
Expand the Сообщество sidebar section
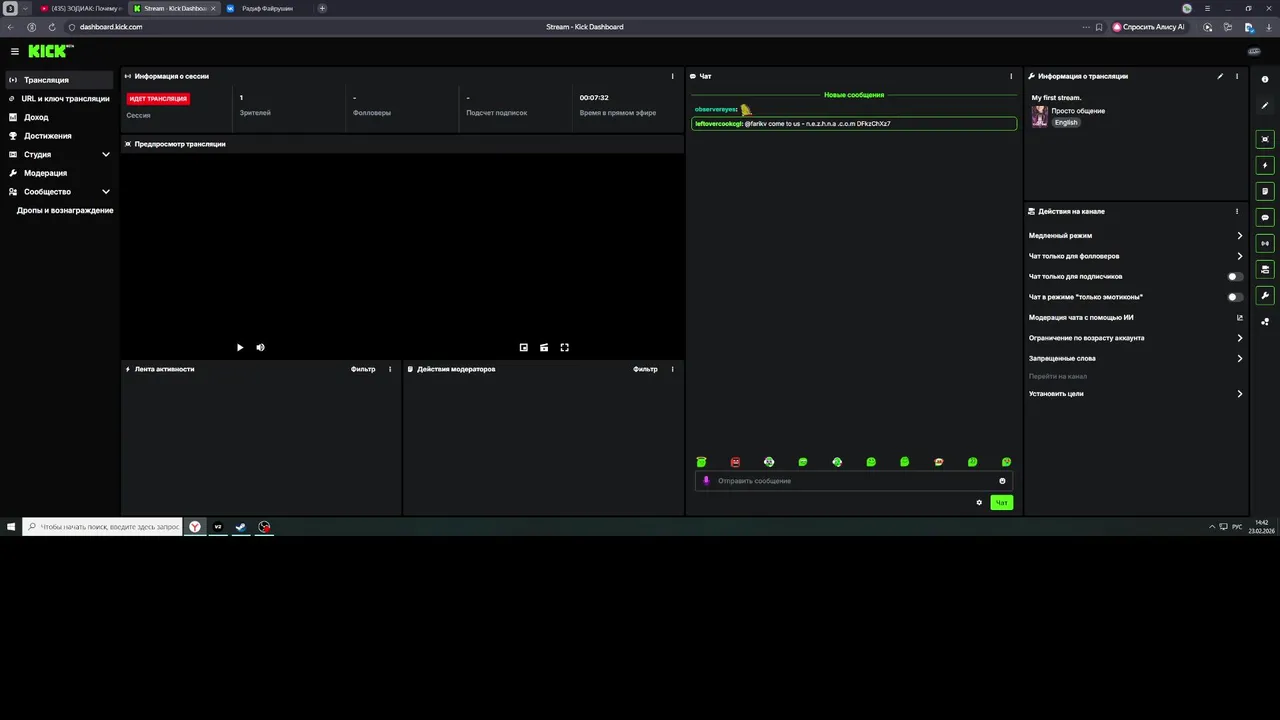tap(59, 191)
